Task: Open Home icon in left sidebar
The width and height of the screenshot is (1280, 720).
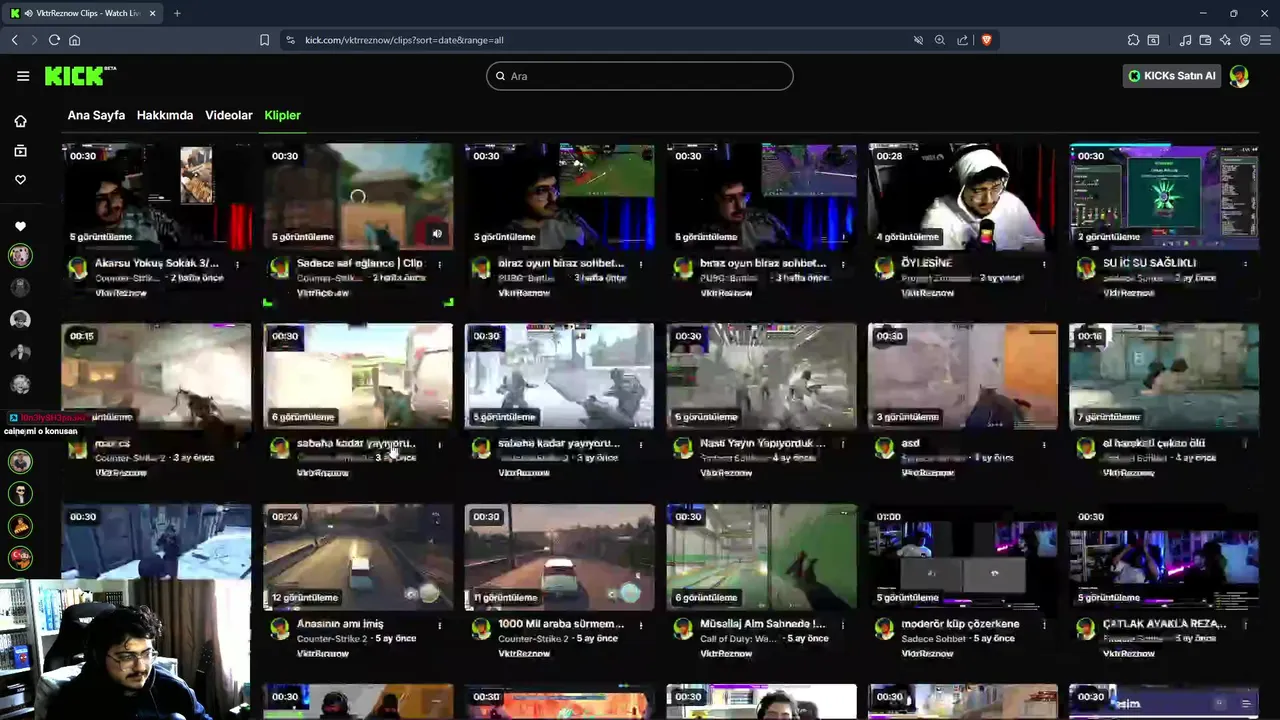Action: click(20, 121)
